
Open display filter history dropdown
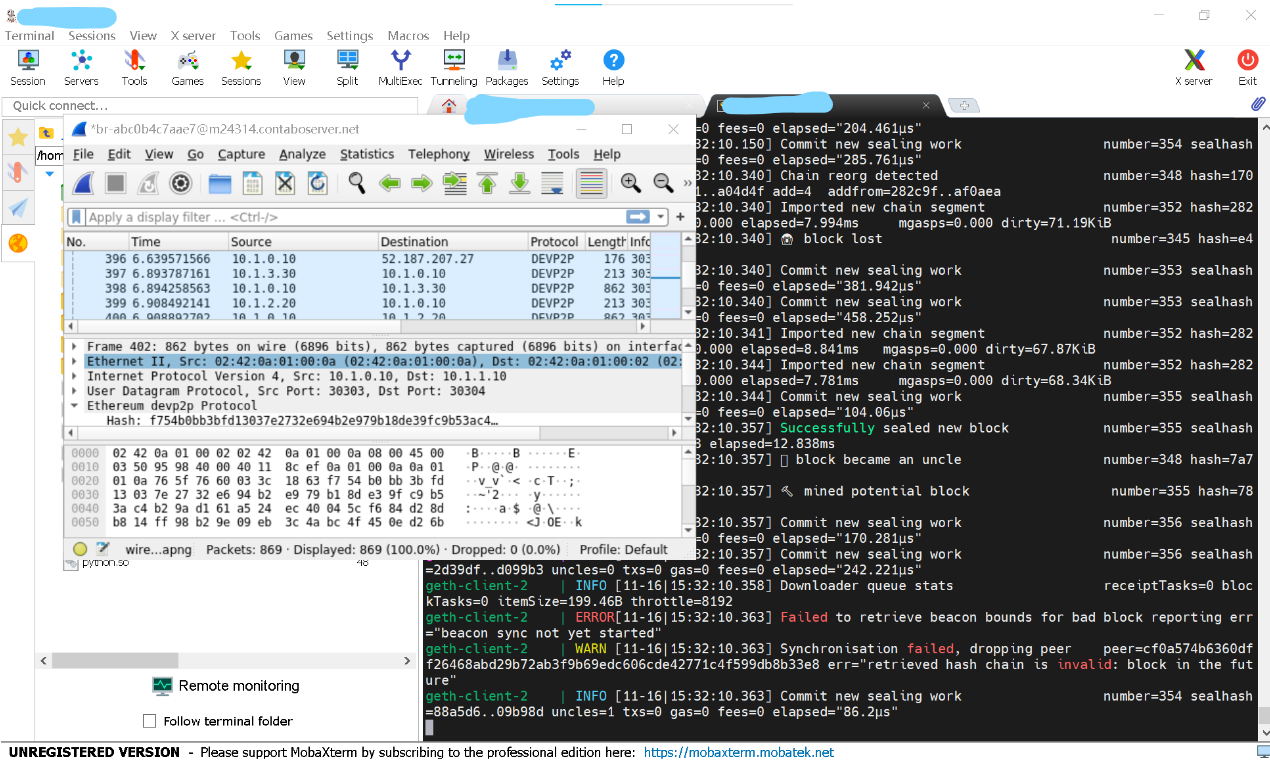coord(661,217)
